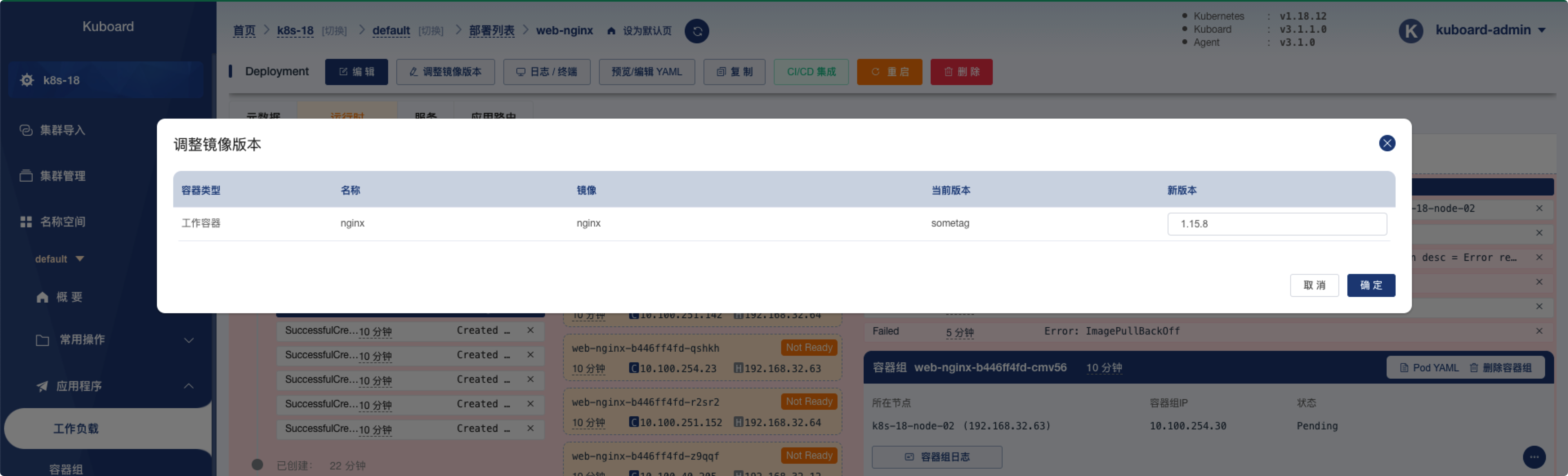The height and width of the screenshot is (476, 1568).
Task: Open 集群管理 in the sidebar
Action: 62,175
